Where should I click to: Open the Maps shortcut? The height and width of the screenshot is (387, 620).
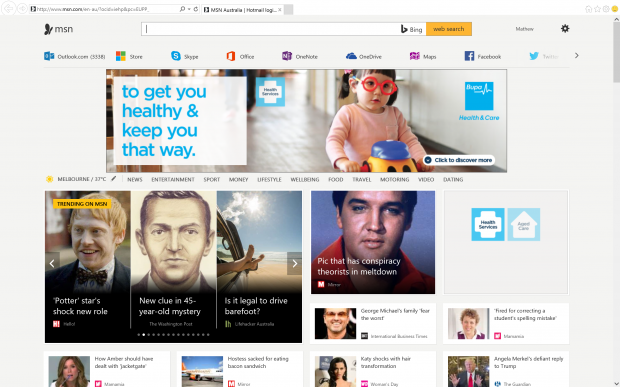pyautogui.click(x=423, y=57)
